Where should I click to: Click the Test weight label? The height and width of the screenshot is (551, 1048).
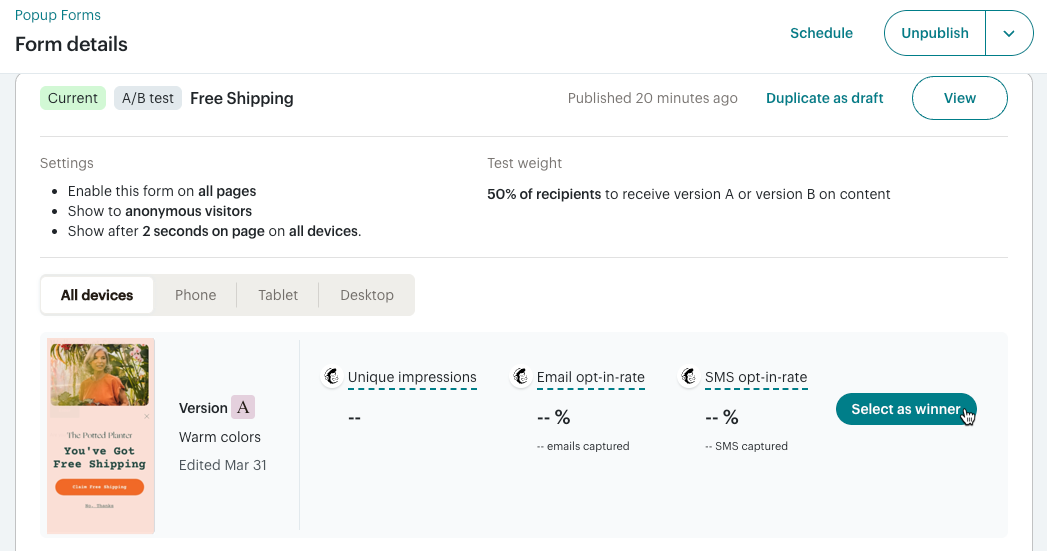(x=525, y=163)
